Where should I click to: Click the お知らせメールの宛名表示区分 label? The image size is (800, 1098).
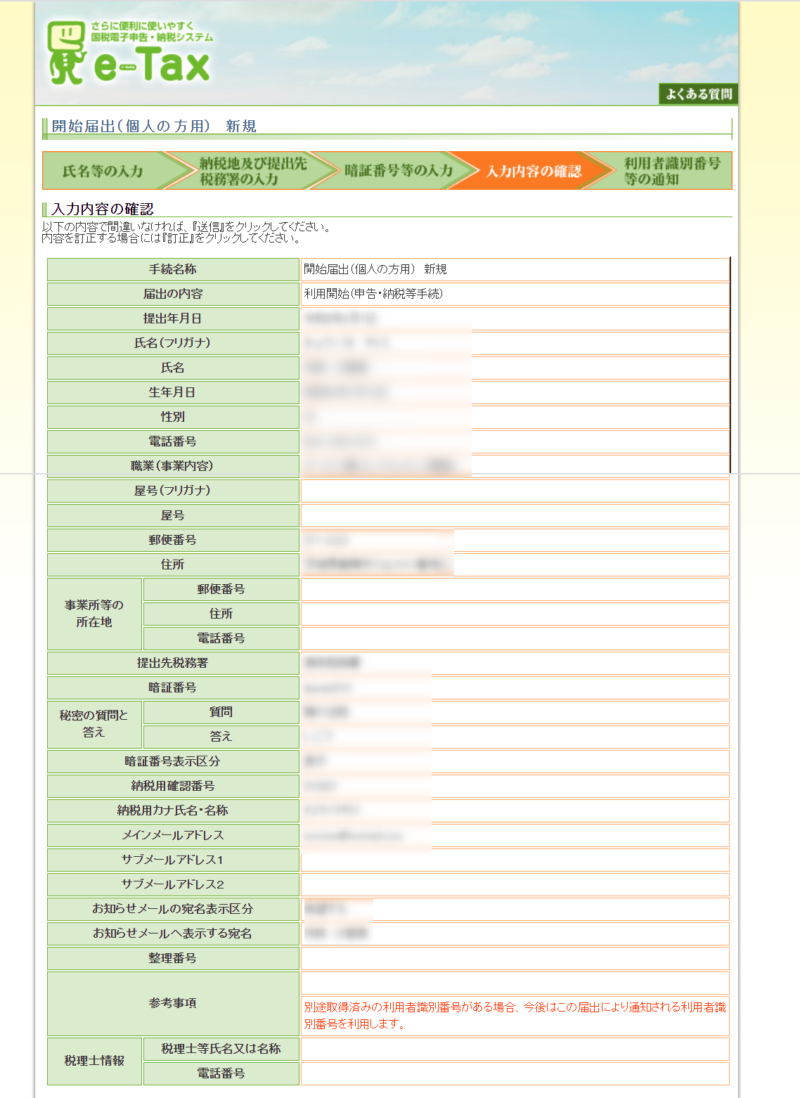pos(173,909)
